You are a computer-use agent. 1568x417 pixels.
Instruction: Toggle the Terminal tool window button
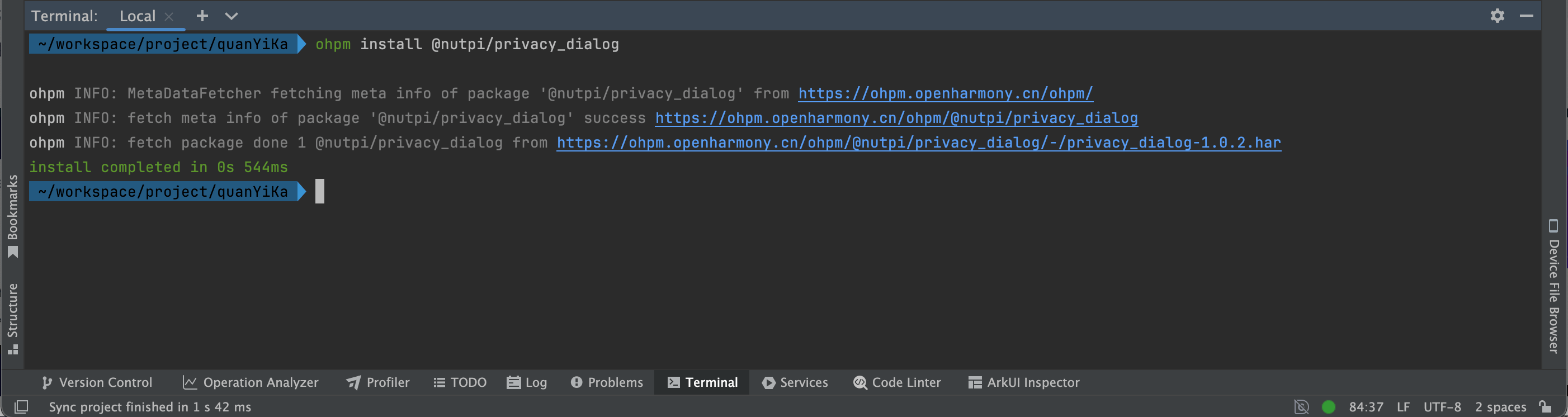(702, 382)
